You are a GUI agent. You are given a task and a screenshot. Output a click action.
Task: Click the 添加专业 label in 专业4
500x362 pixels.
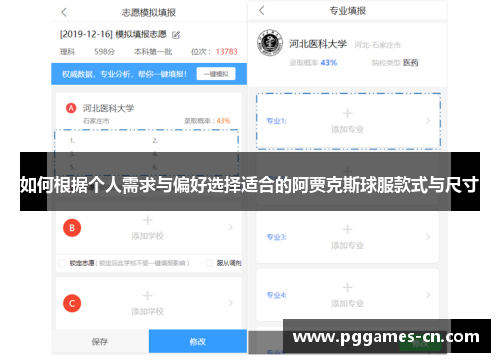click(347, 304)
